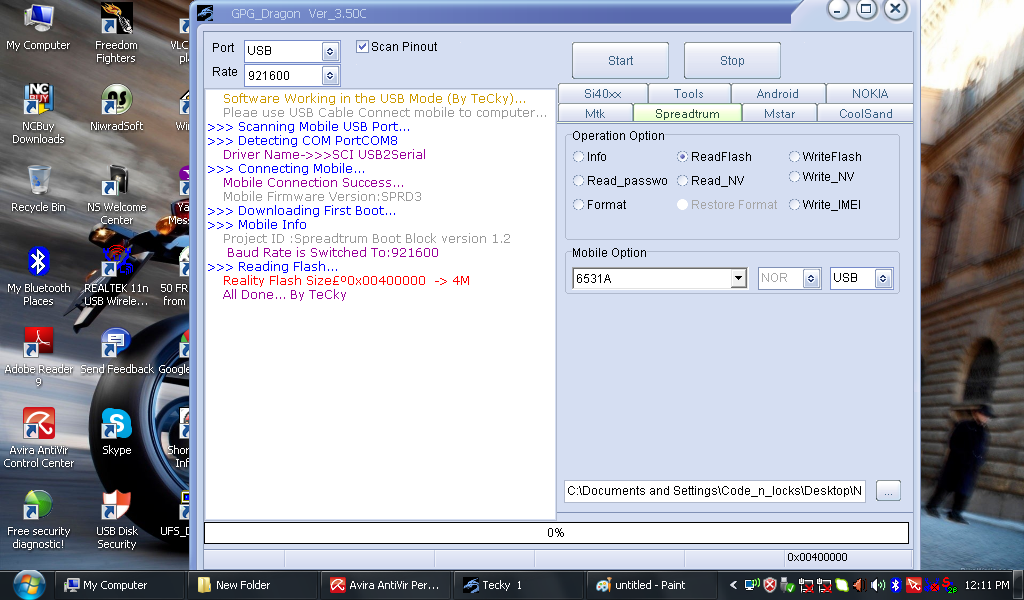Screen dimensions: 1024x600
Task: Show hidden tray icons with the chevron
Action: [x=733, y=585]
